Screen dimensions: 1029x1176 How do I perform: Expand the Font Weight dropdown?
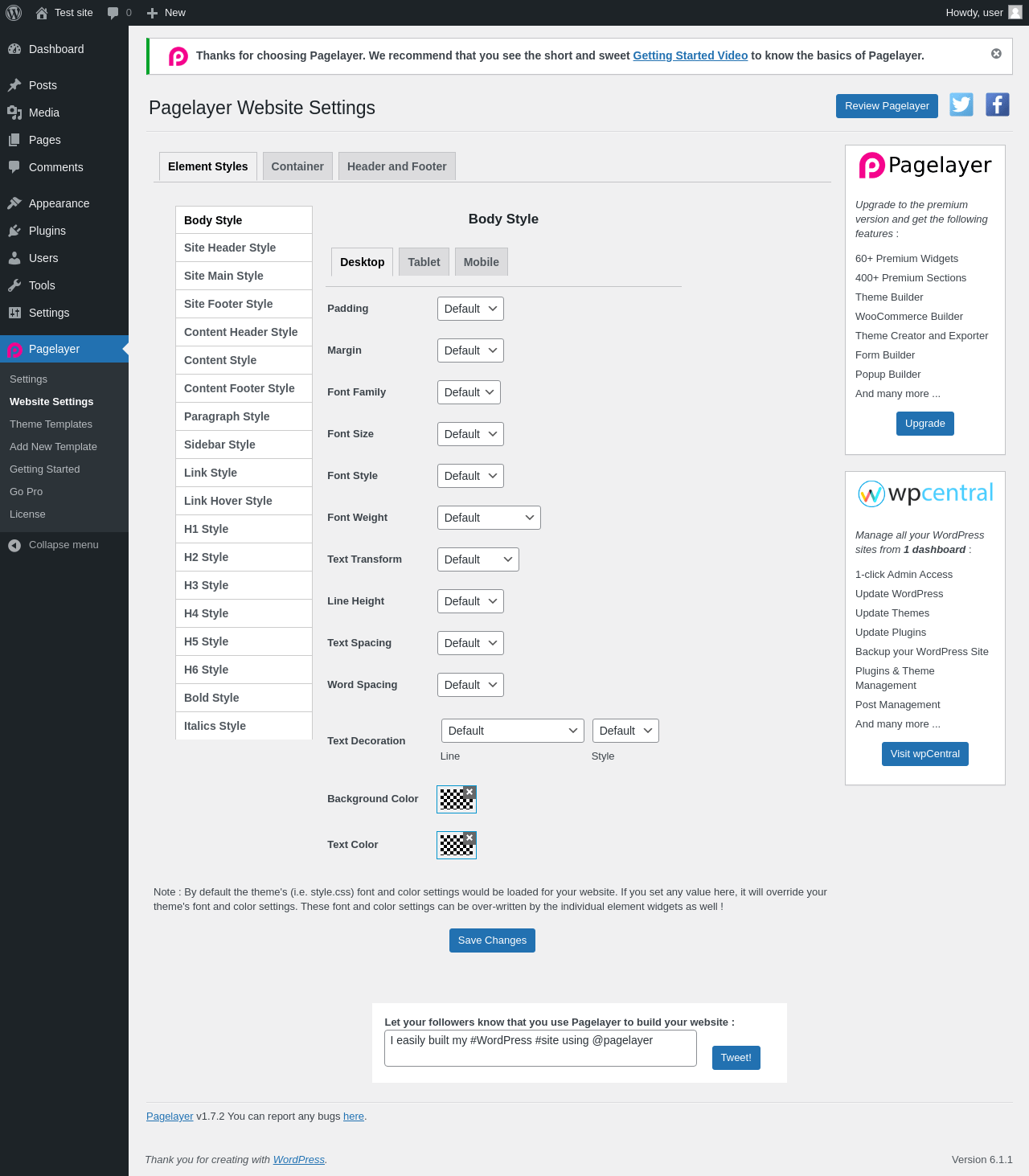click(x=489, y=518)
